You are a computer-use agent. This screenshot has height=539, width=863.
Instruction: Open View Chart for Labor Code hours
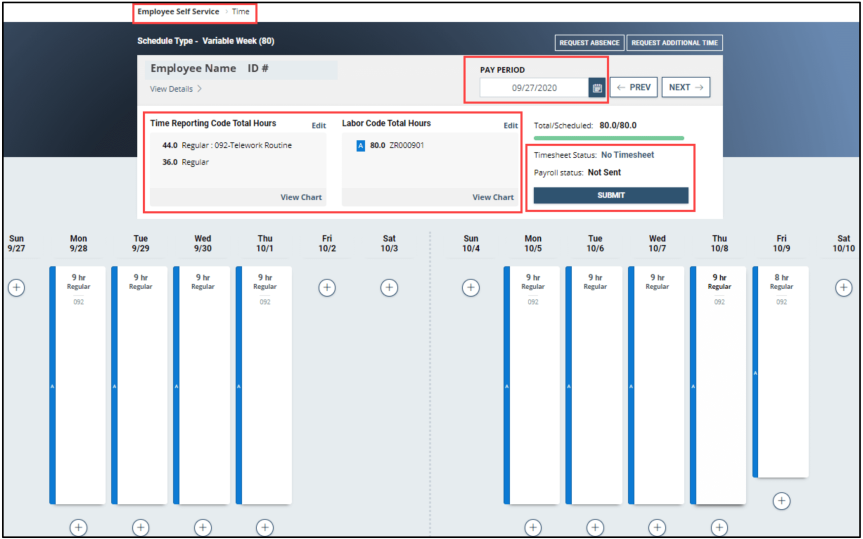tap(493, 197)
